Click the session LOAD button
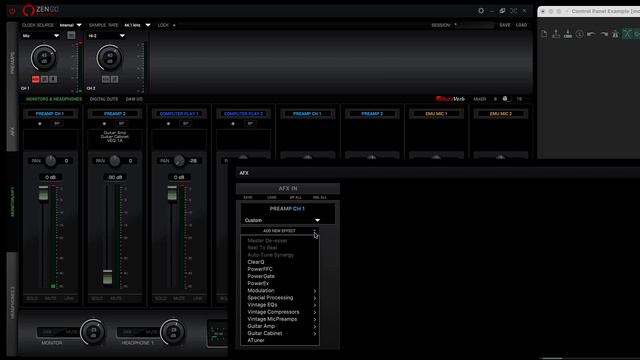640x360 pixels. [x=521, y=25]
